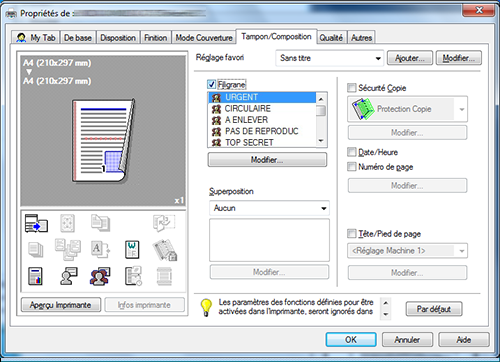Click the icon beside TOP SECRET watermark
The image size is (500, 362).
tap(217, 143)
